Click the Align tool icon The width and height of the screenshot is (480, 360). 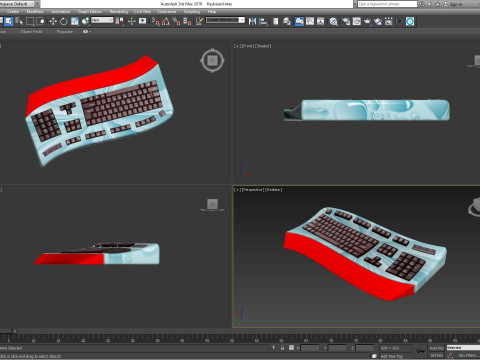(x=263, y=21)
